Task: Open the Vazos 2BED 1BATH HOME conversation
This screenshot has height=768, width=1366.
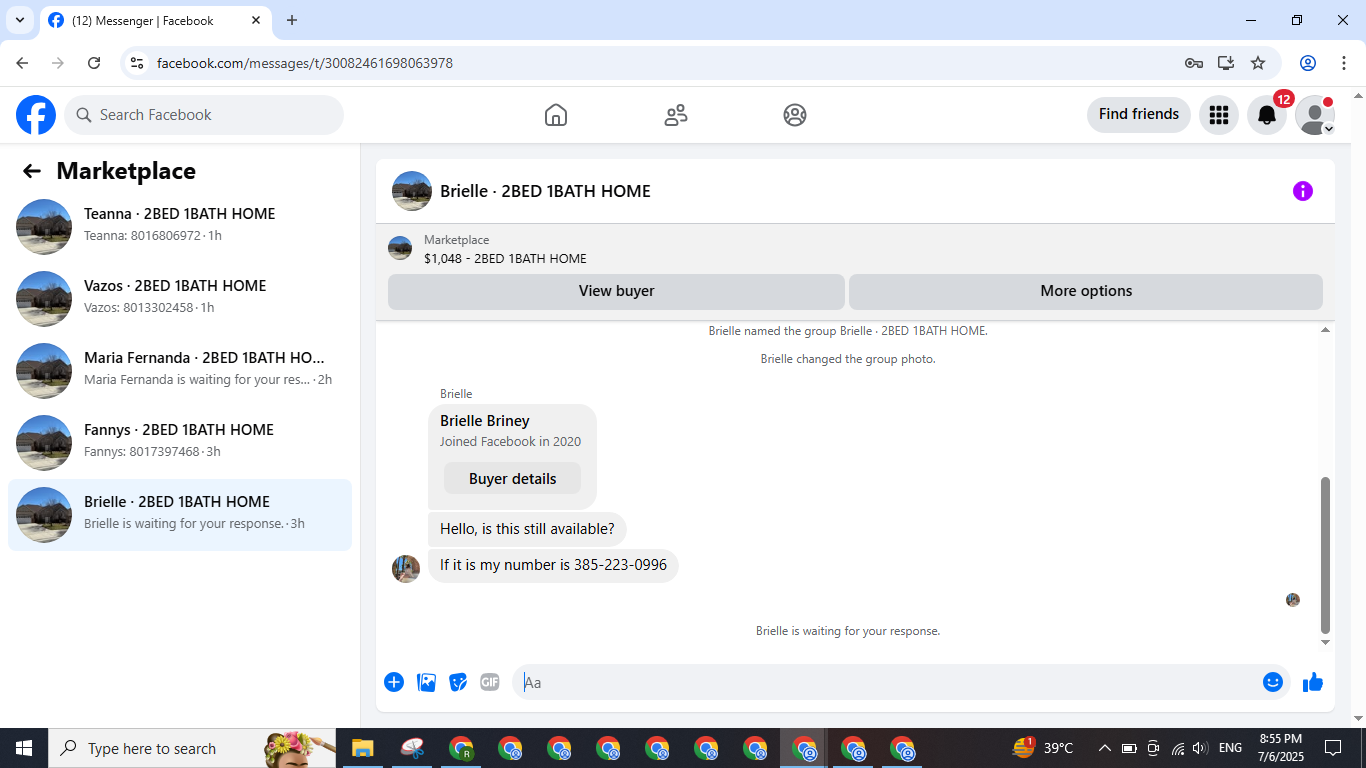Action: pos(180,299)
